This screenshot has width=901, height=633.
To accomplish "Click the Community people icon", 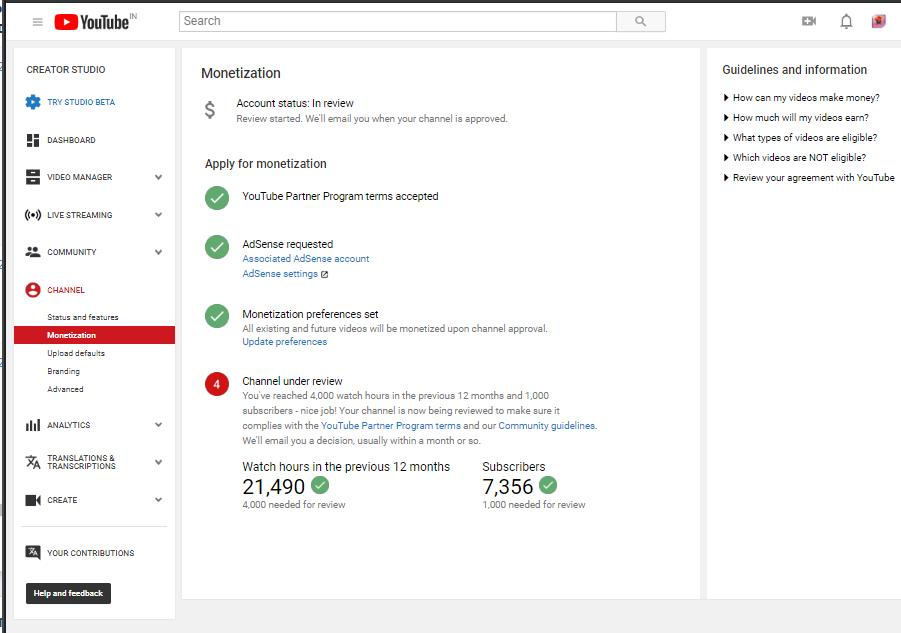I will [x=33, y=252].
